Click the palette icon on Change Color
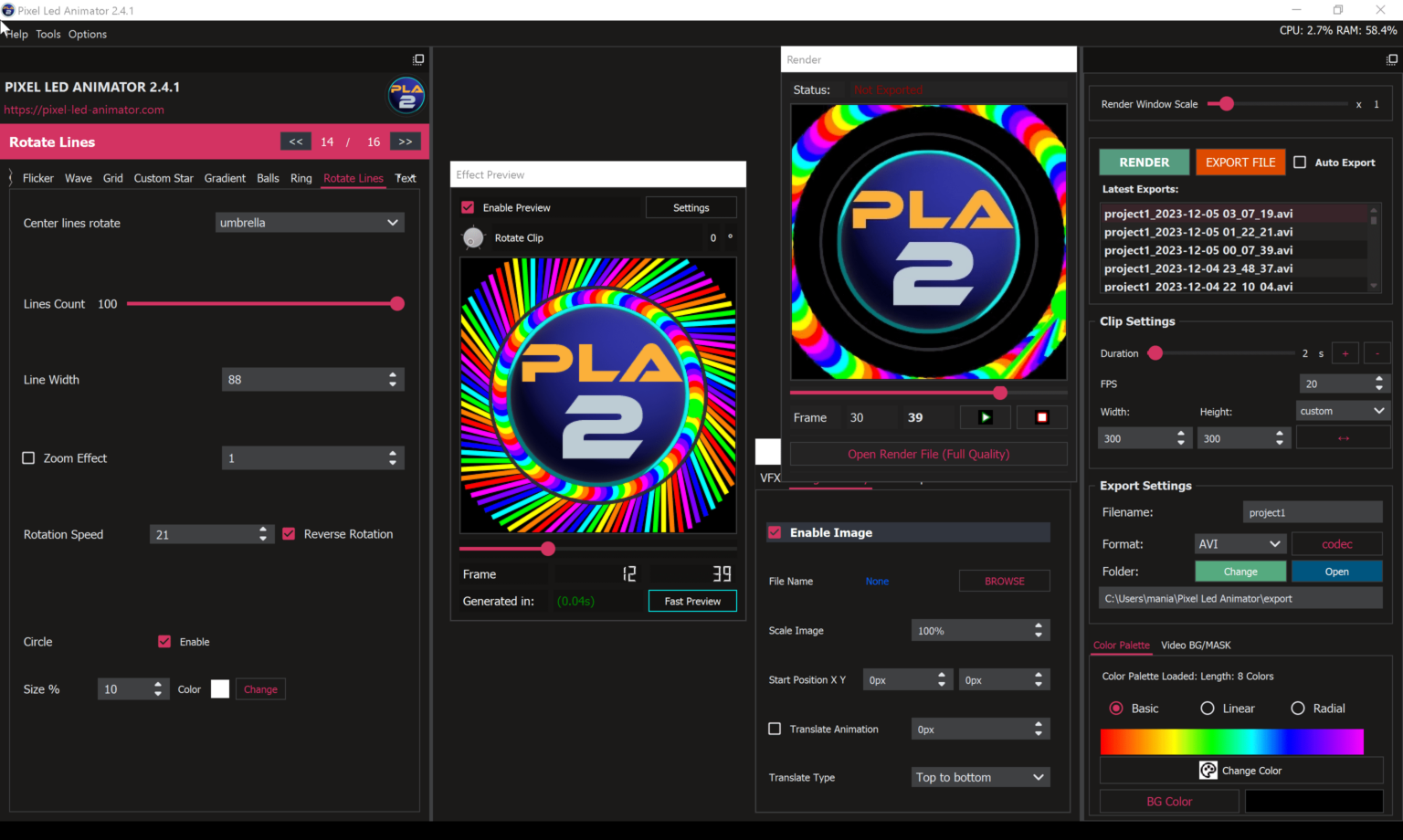 1208,770
